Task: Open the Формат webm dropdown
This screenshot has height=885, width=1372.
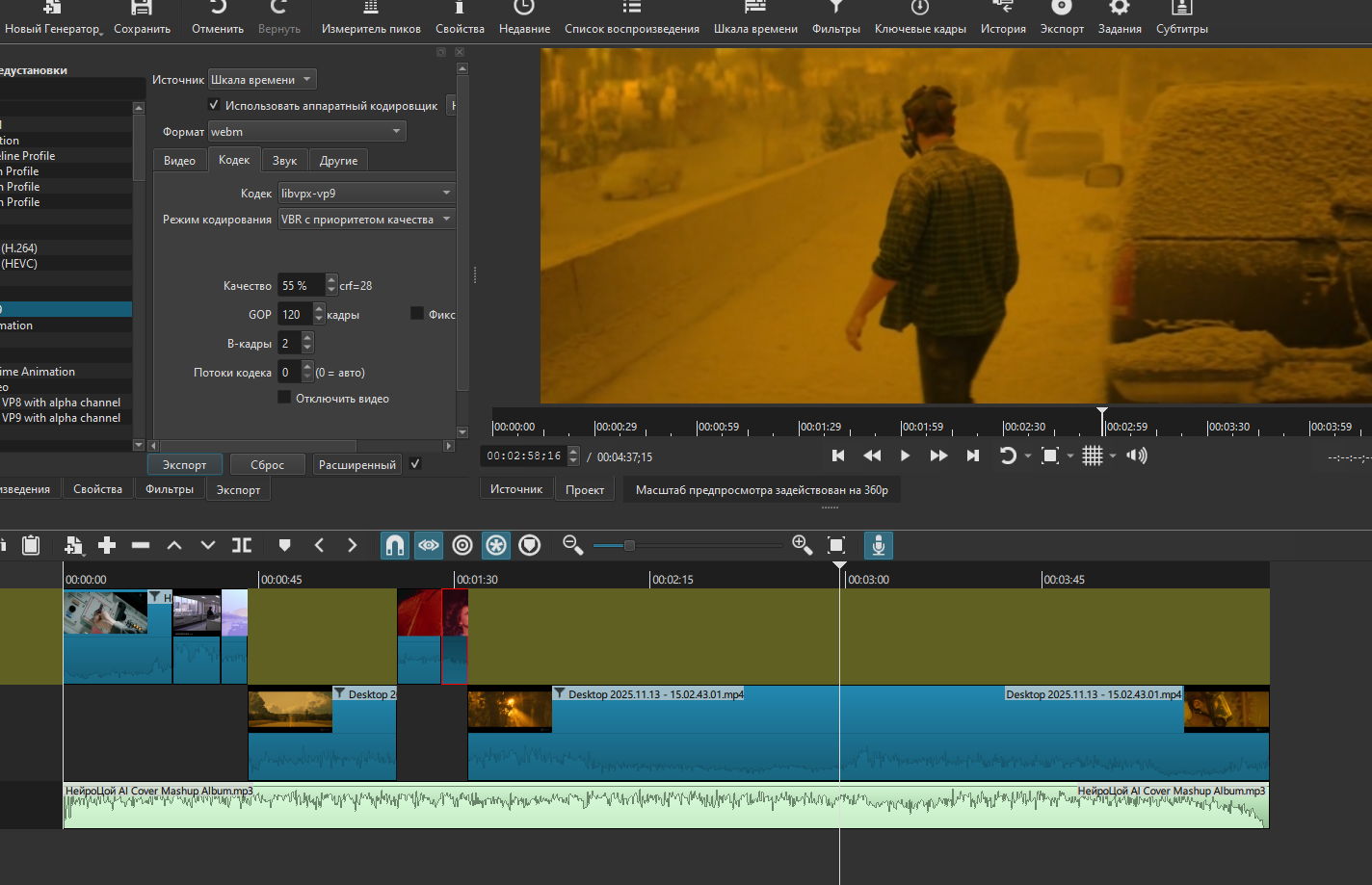Action: pyautogui.click(x=306, y=132)
